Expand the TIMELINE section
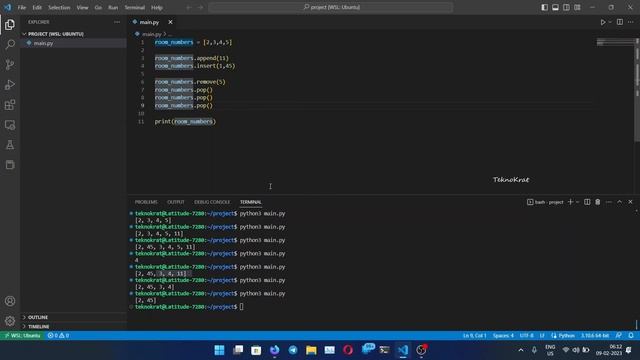Screen dimensions: 640x360 point(38,327)
